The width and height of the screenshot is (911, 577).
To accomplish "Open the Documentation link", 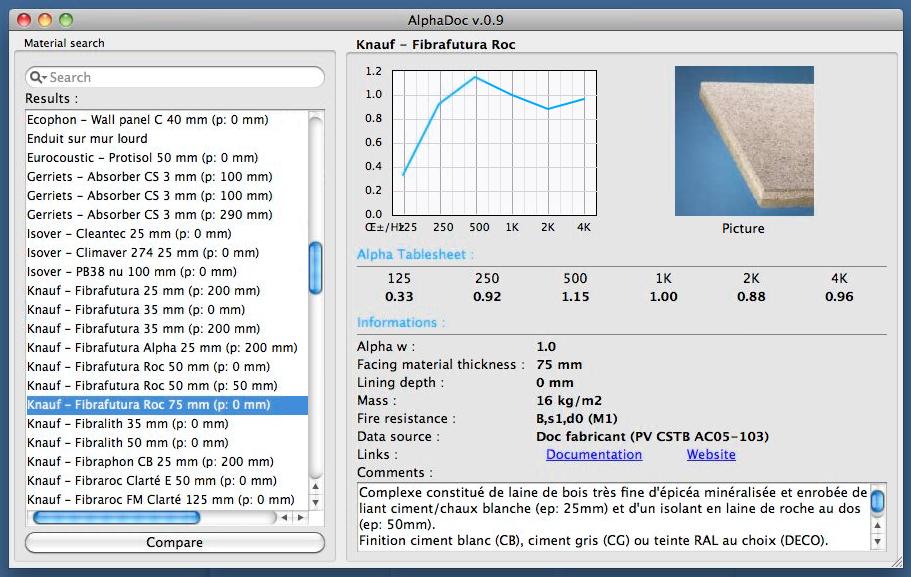I will click(x=593, y=454).
